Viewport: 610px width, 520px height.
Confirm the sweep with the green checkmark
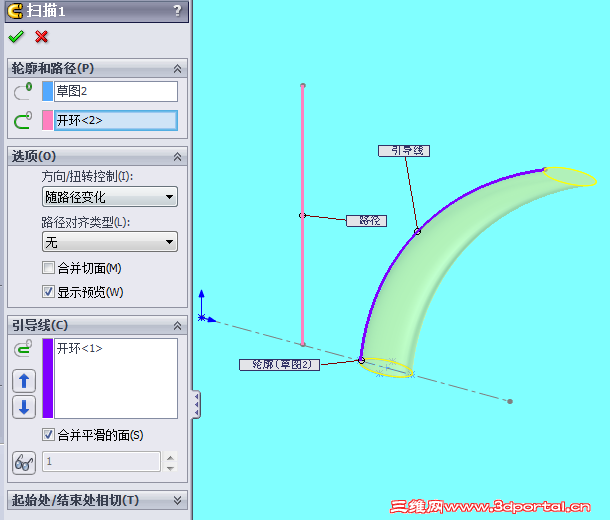(16, 37)
